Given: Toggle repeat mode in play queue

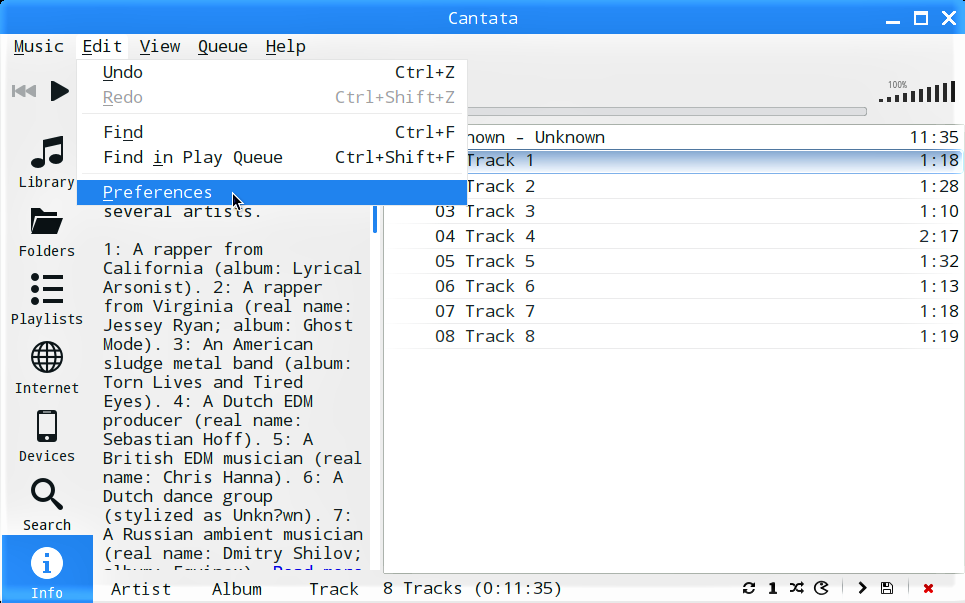Looking at the screenshot, I should (748, 588).
